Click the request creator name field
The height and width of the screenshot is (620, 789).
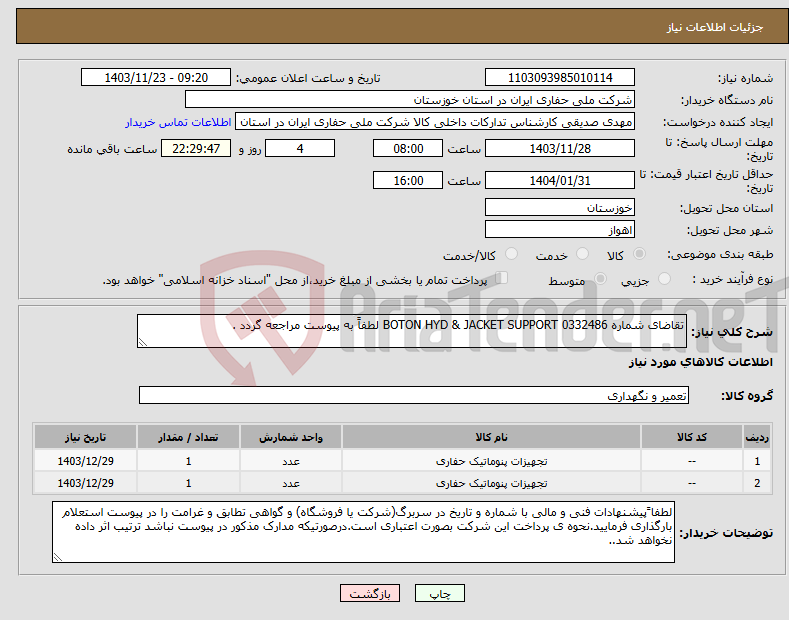click(435, 122)
